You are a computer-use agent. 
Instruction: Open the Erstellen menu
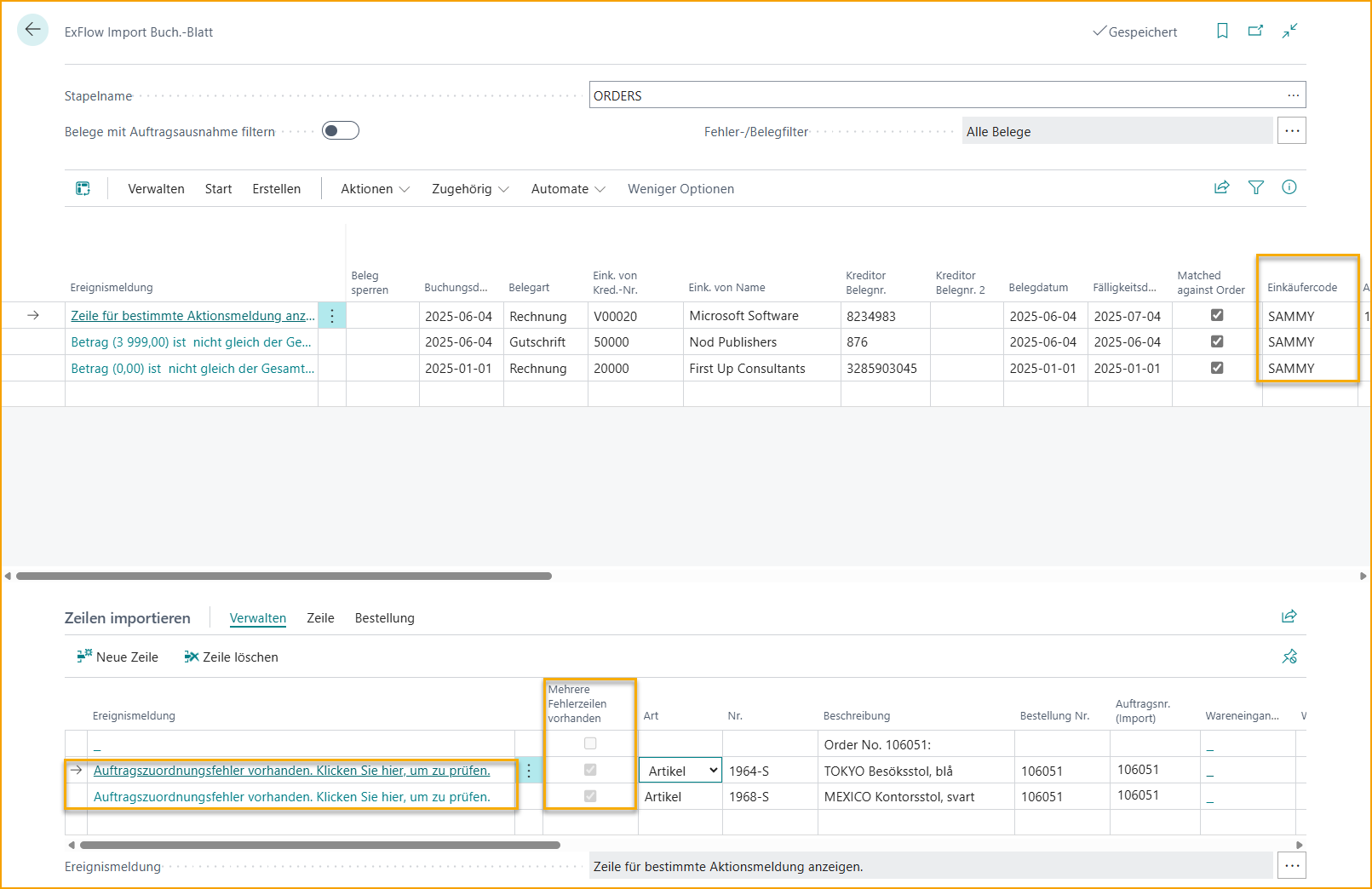(276, 189)
